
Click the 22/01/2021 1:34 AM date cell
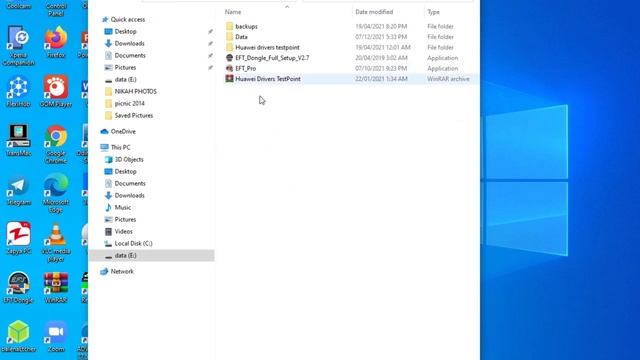[381, 79]
